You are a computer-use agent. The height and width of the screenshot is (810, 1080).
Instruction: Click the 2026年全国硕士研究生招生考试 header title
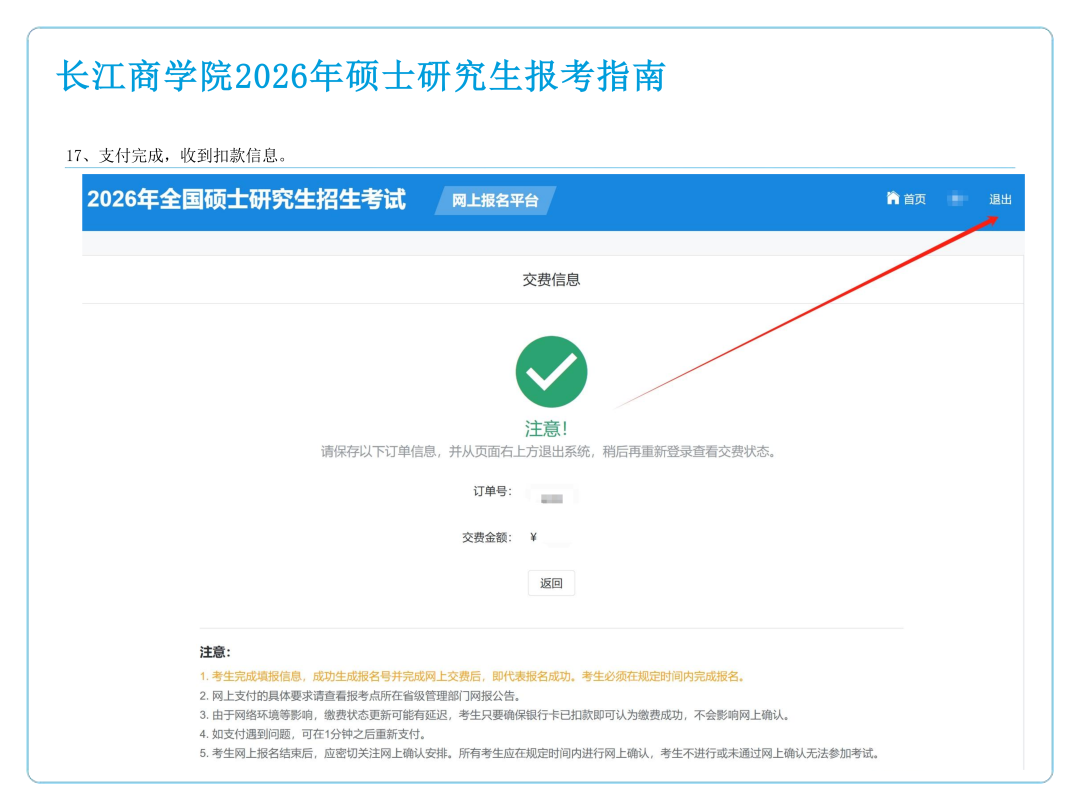tap(246, 199)
